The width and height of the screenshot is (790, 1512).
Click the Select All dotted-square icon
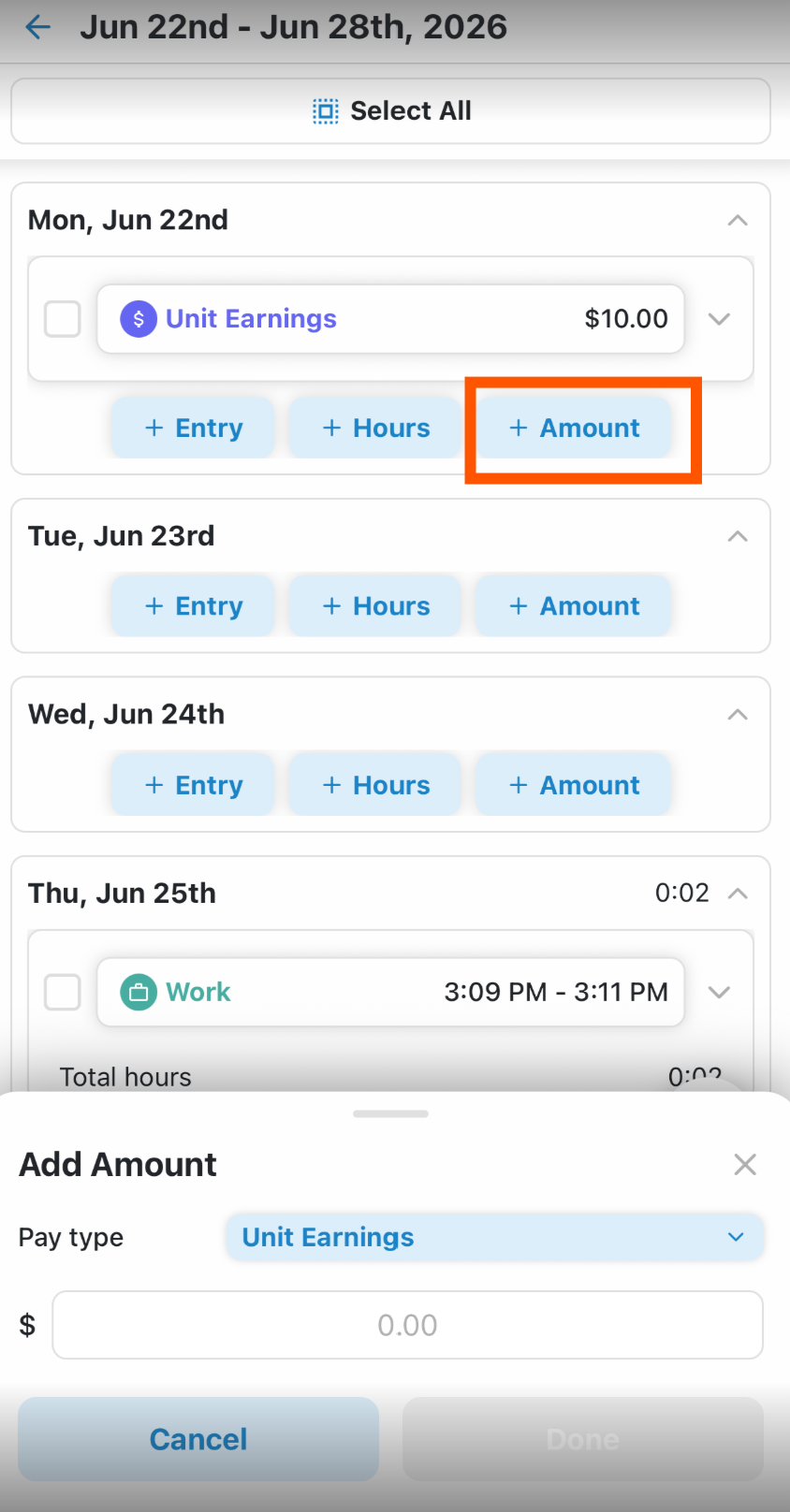[325, 111]
